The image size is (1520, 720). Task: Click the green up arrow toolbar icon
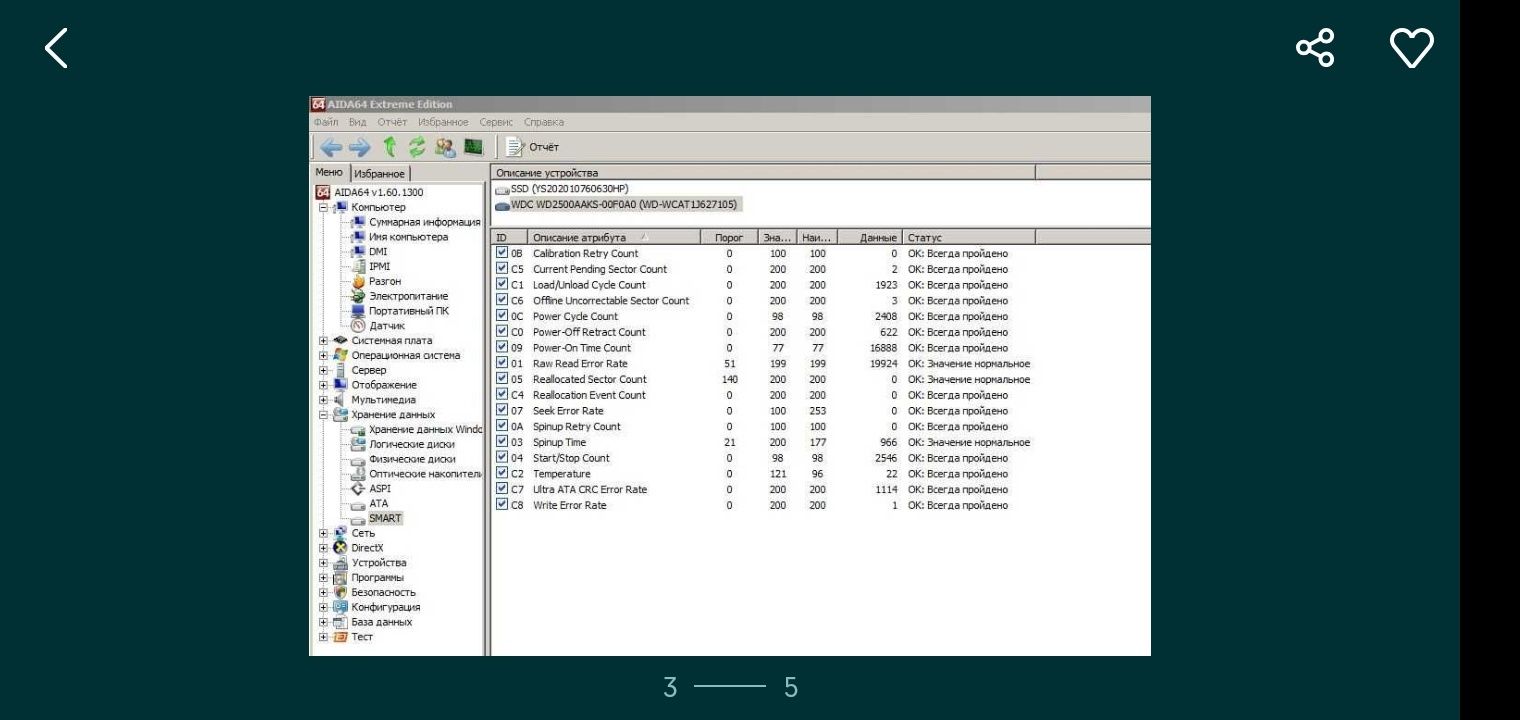[390, 147]
